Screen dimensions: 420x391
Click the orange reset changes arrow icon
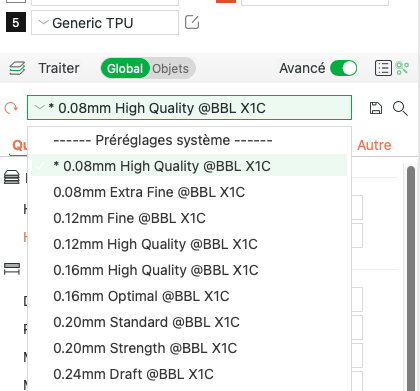click(x=11, y=108)
